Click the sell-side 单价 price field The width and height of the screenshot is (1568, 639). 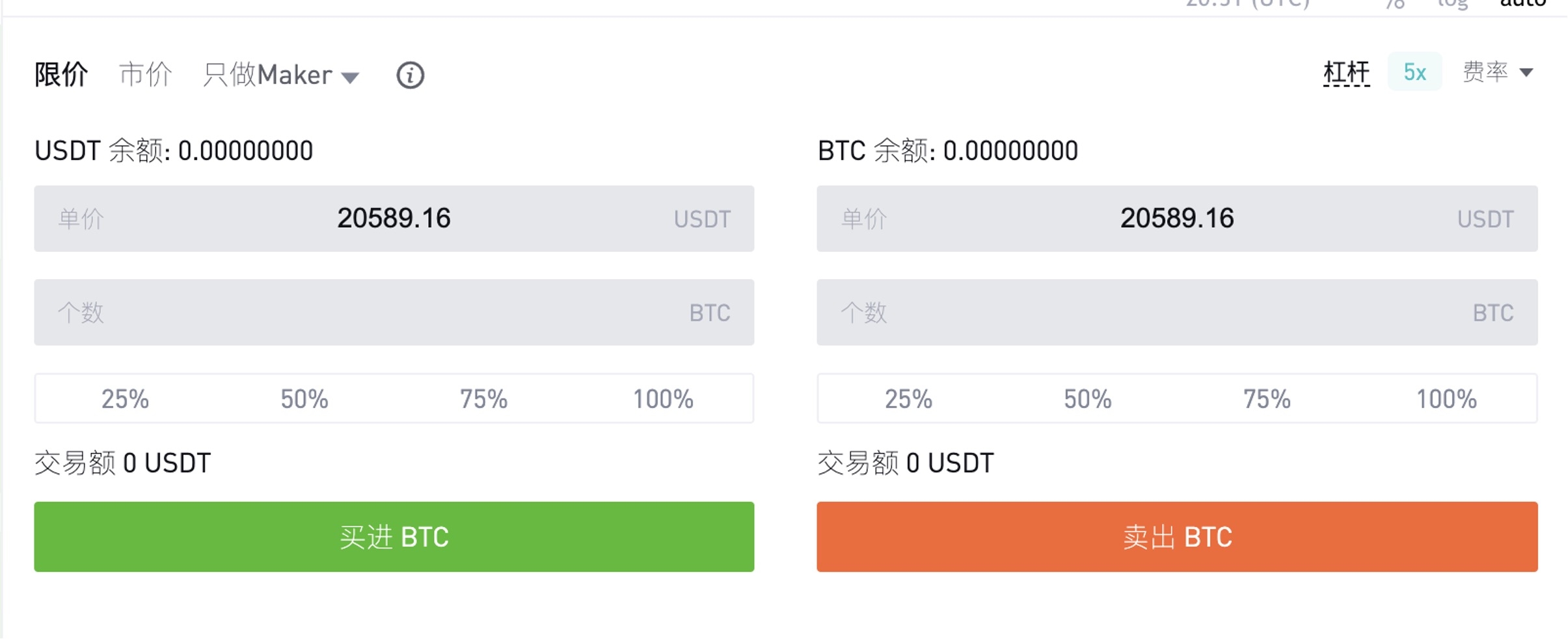(x=1176, y=219)
